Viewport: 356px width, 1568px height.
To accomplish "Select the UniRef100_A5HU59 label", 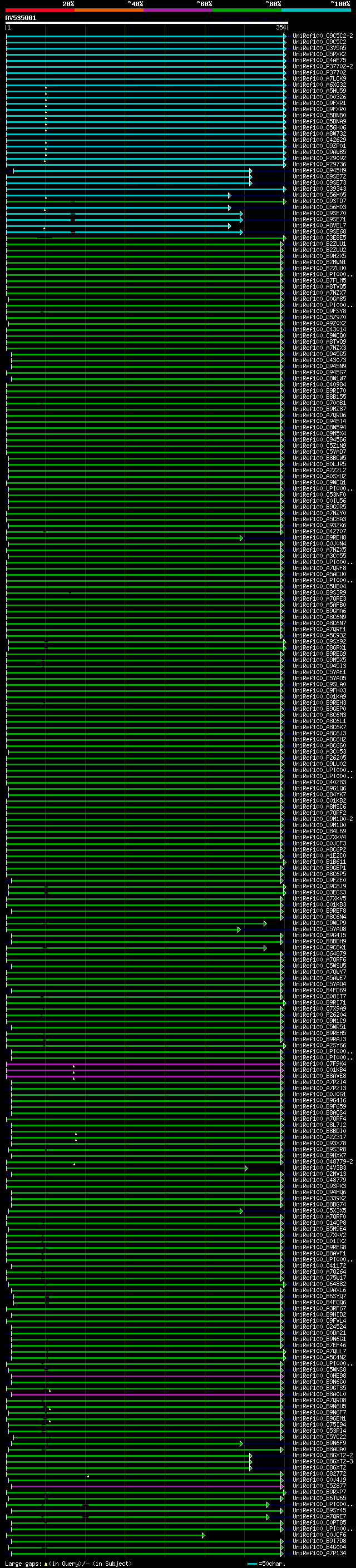I will (x=319, y=91).
